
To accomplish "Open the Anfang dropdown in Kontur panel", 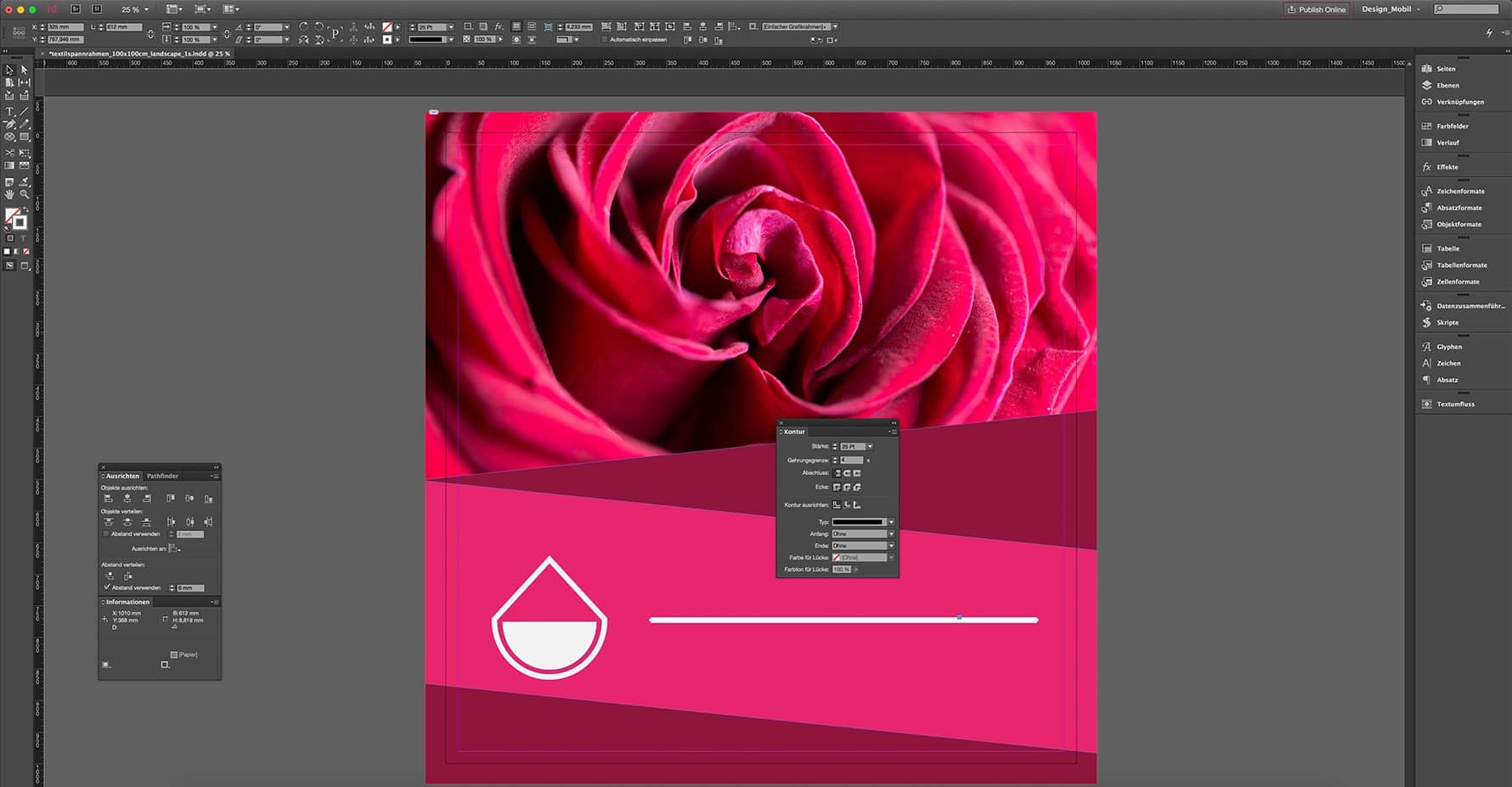I will tap(891, 533).
